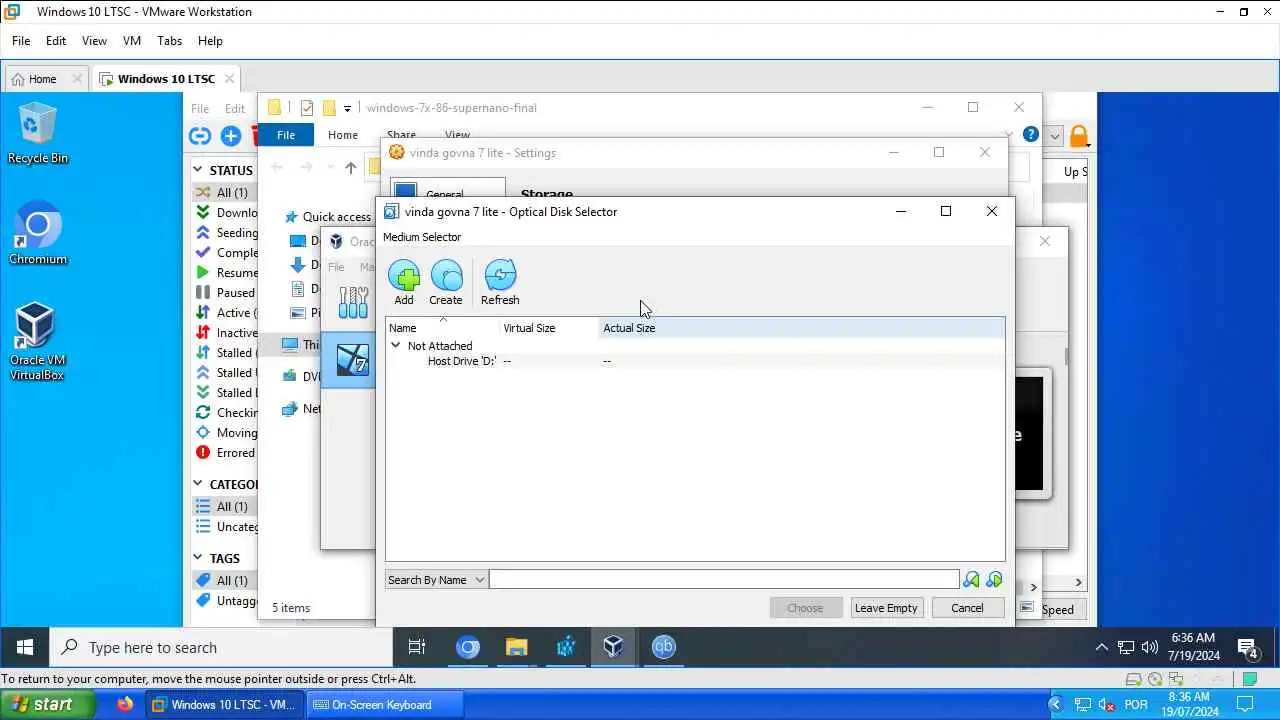Open the VMware File menu

(x=21, y=41)
